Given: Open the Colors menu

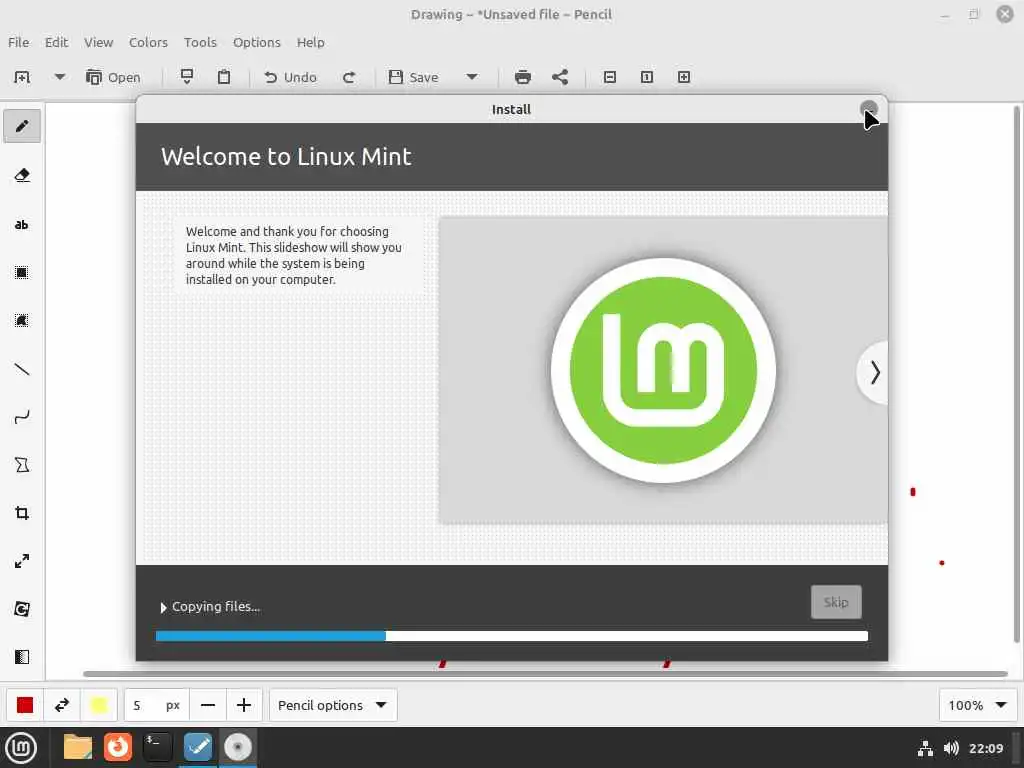Looking at the screenshot, I should tap(148, 42).
